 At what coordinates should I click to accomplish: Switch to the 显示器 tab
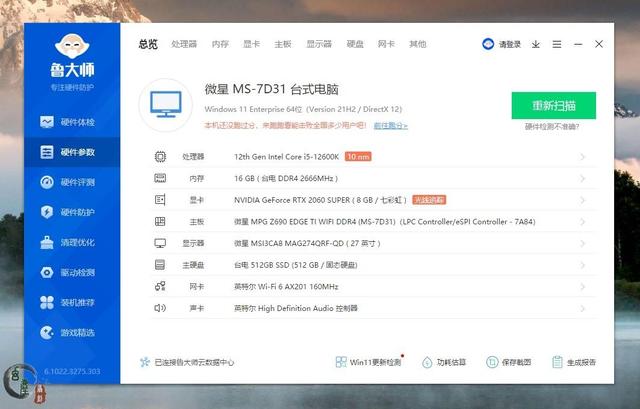click(319, 44)
